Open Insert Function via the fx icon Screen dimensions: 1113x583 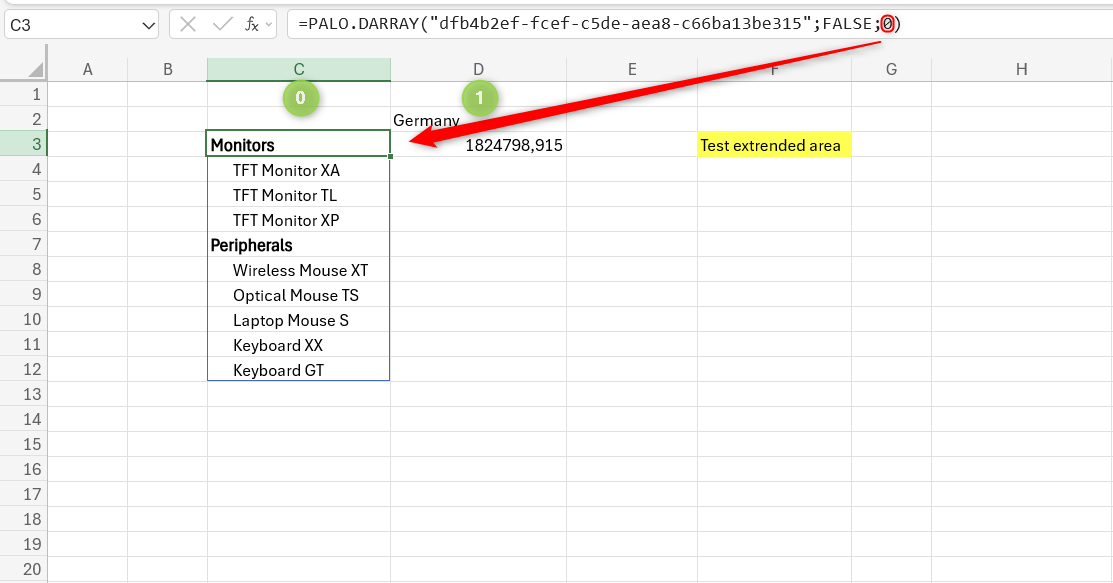pos(250,23)
